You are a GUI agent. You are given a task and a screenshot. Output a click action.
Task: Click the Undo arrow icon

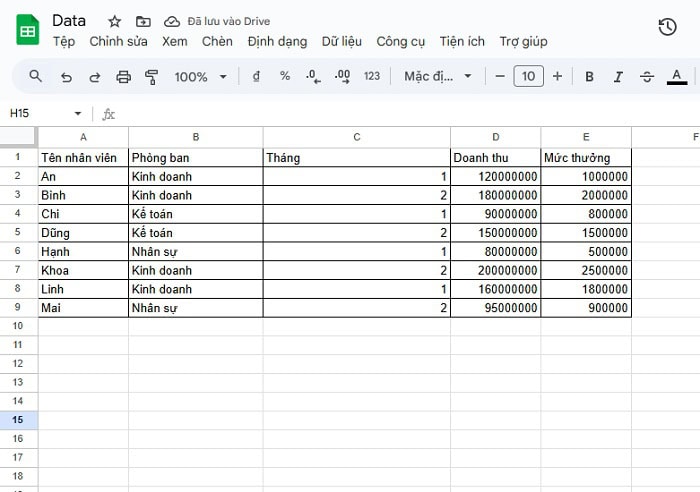coord(66,76)
